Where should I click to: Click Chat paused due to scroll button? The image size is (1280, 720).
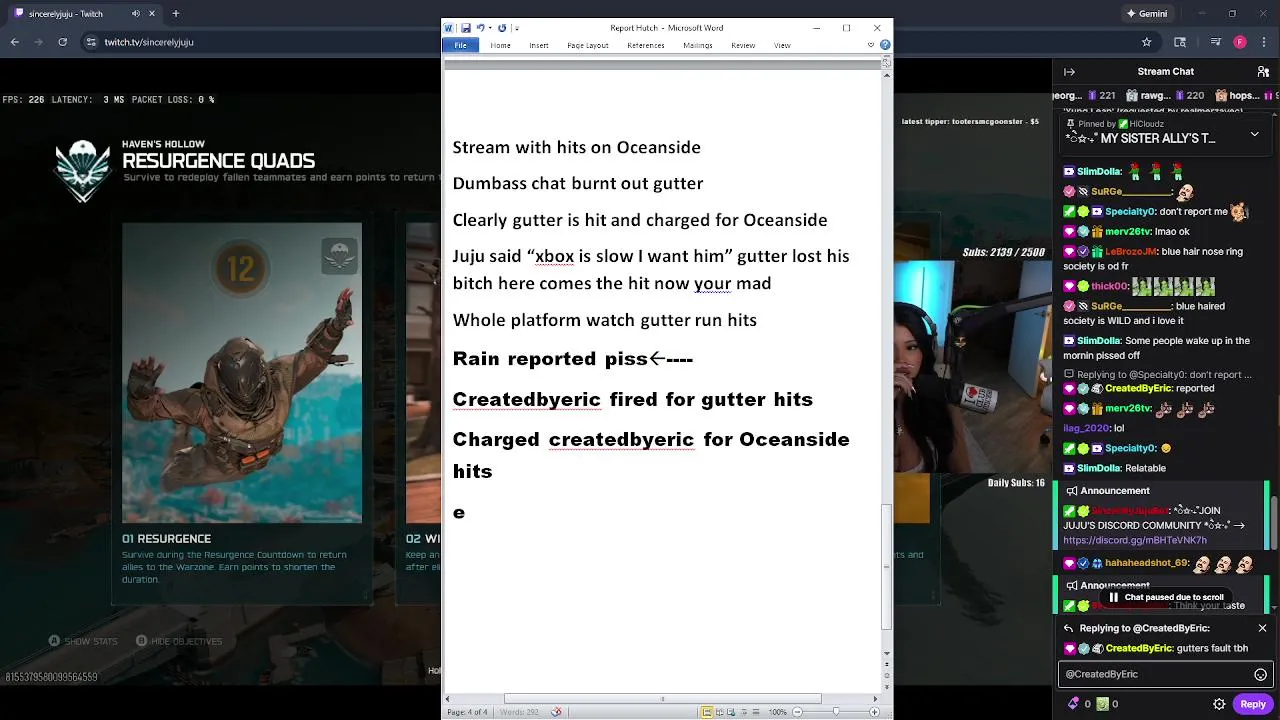1166,597
